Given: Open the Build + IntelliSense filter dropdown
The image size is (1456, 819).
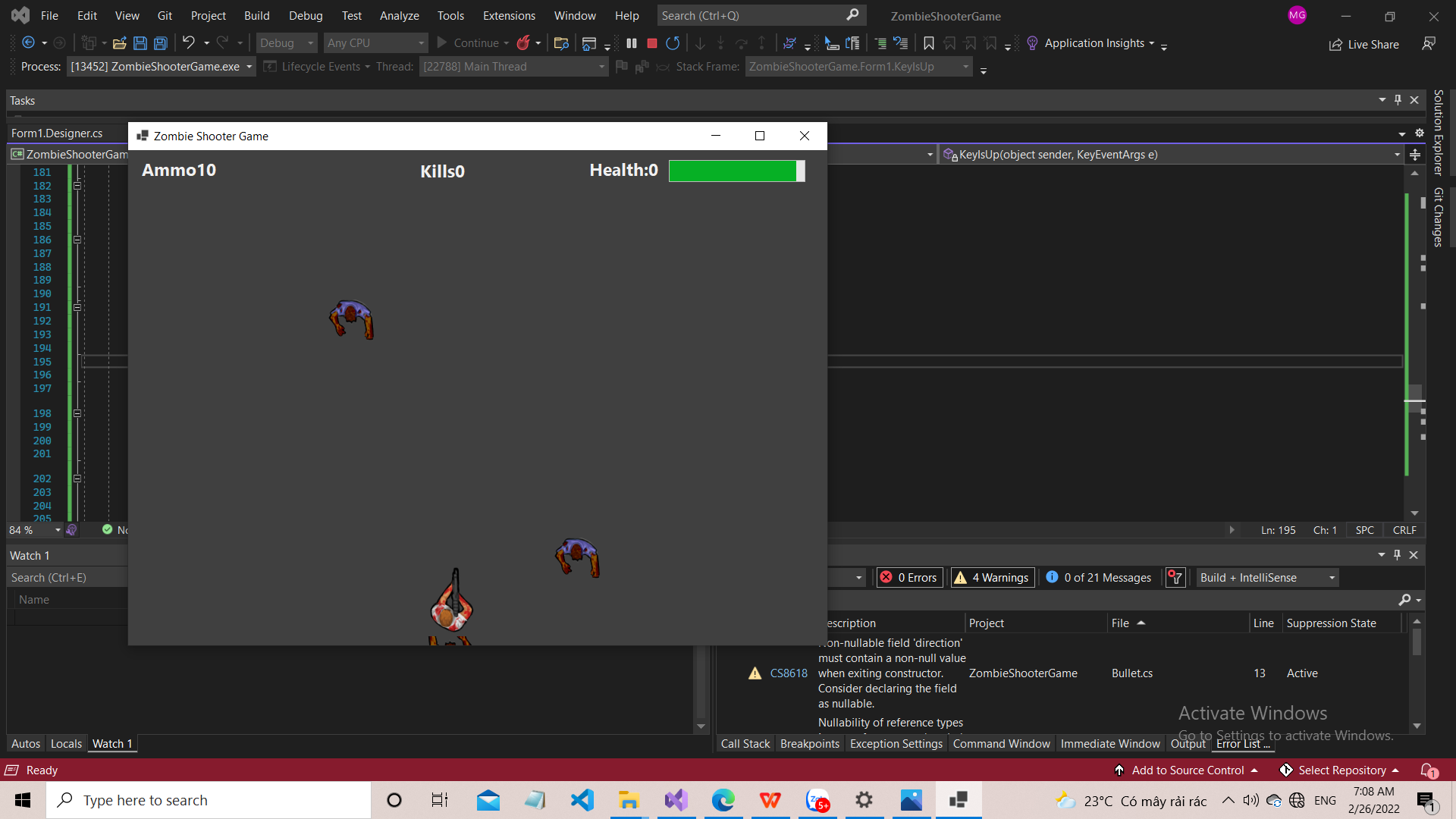Looking at the screenshot, I should pos(1332,577).
